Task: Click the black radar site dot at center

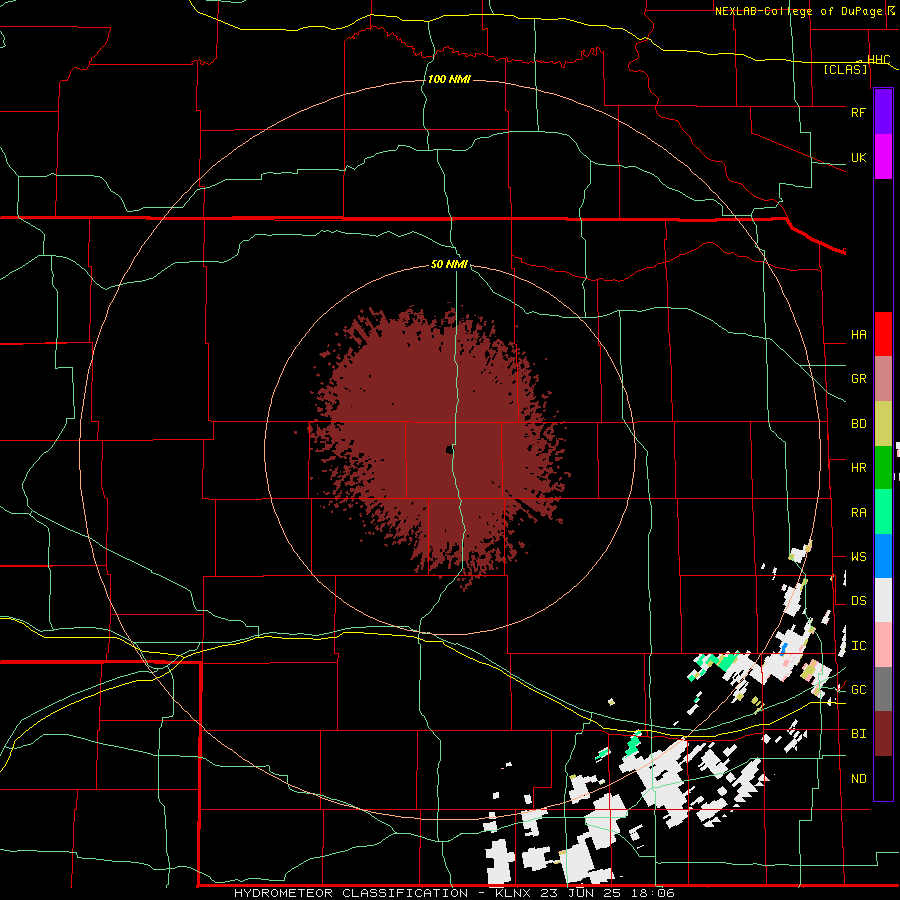Action: click(449, 451)
